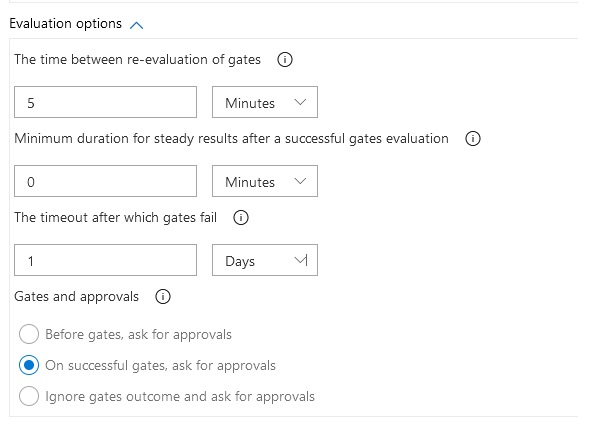This screenshot has width=593, height=427.
Task: Select Before gates, ask for approvals
Action: [x=29, y=334]
